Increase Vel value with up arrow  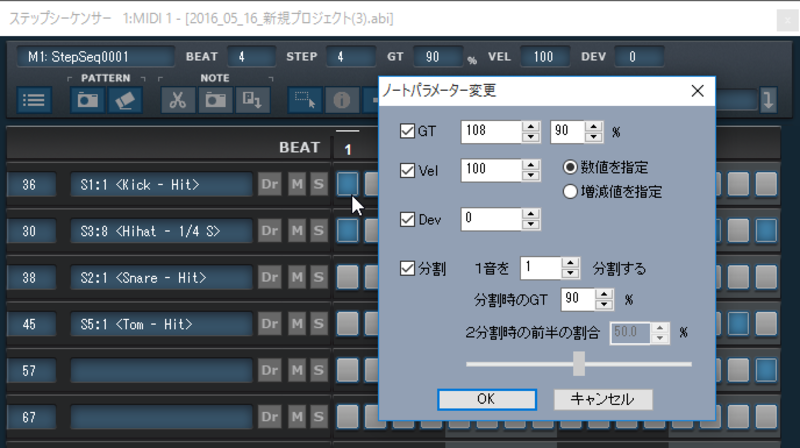(x=531, y=165)
